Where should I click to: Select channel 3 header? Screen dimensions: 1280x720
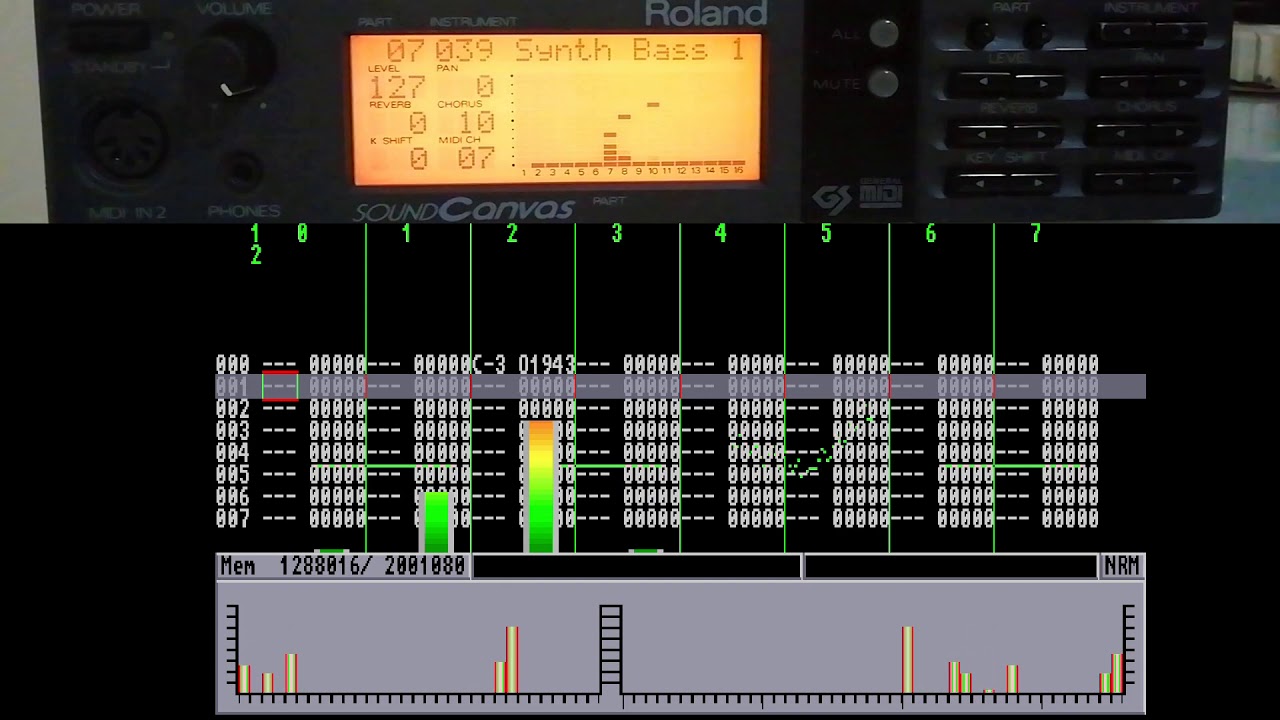616,233
